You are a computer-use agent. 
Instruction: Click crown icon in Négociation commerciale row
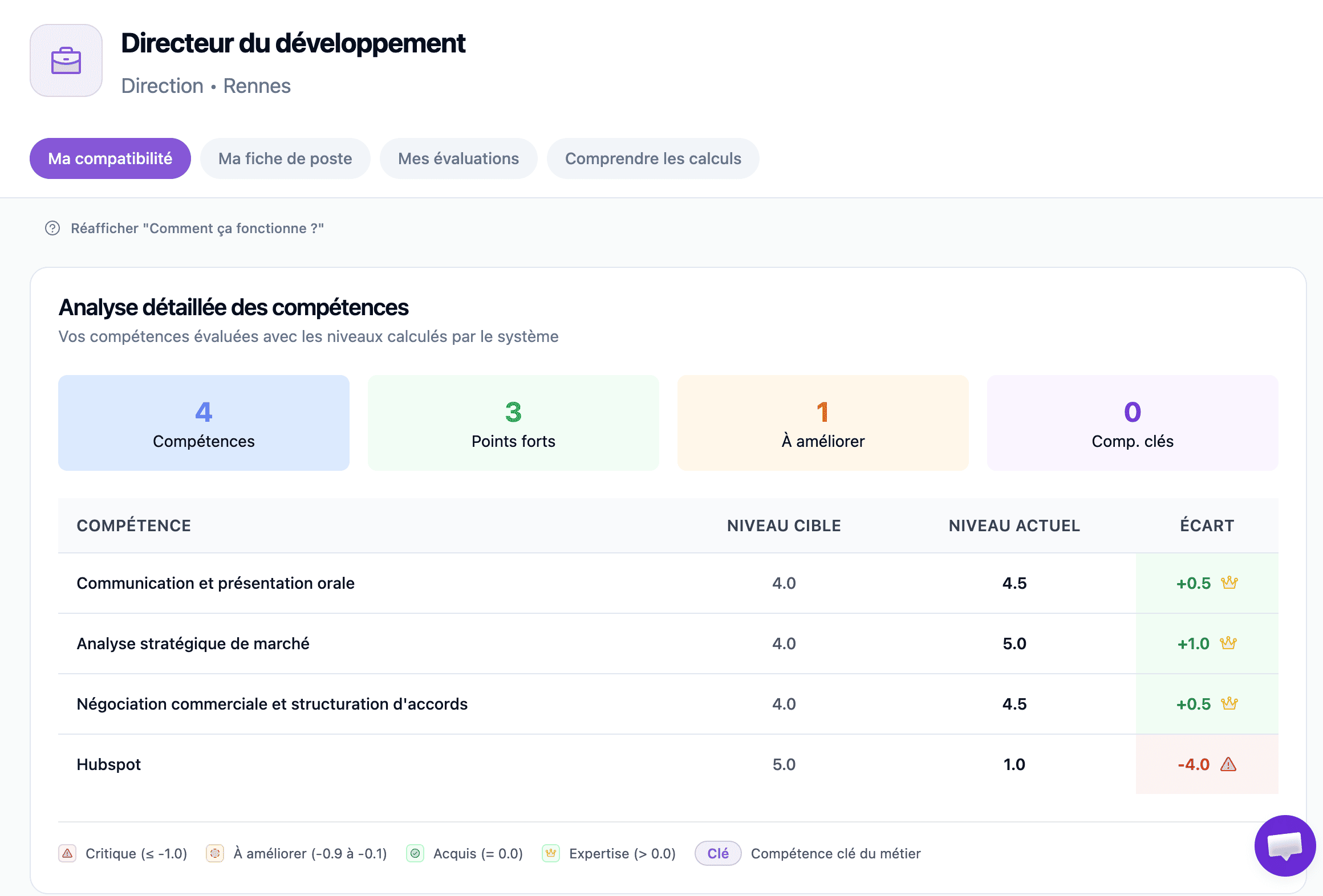point(1229,703)
